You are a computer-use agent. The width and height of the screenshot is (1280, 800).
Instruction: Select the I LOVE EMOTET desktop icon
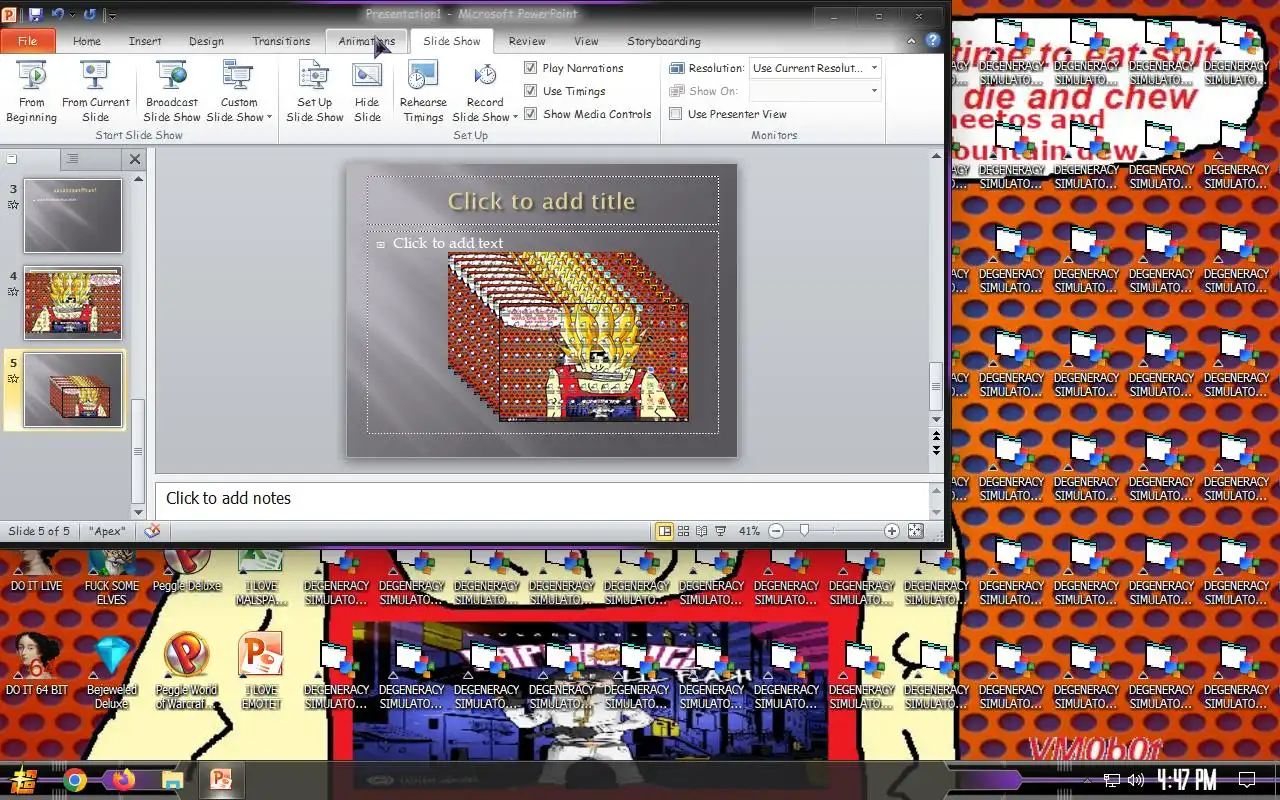261,670
